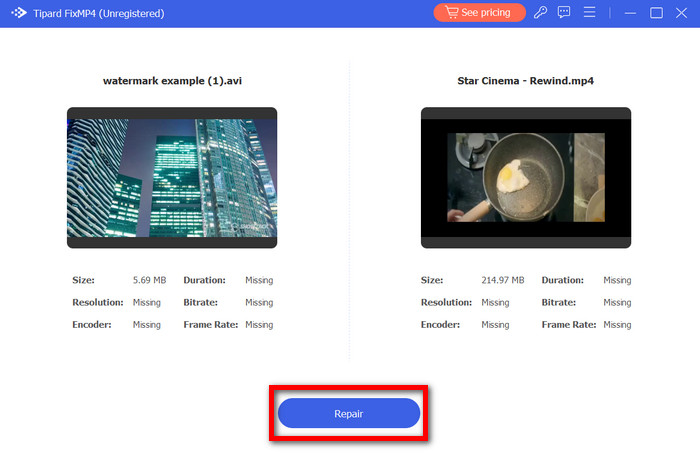Click the Tipard FixMP4 logo icon
The width and height of the screenshot is (700, 453).
click(18, 14)
